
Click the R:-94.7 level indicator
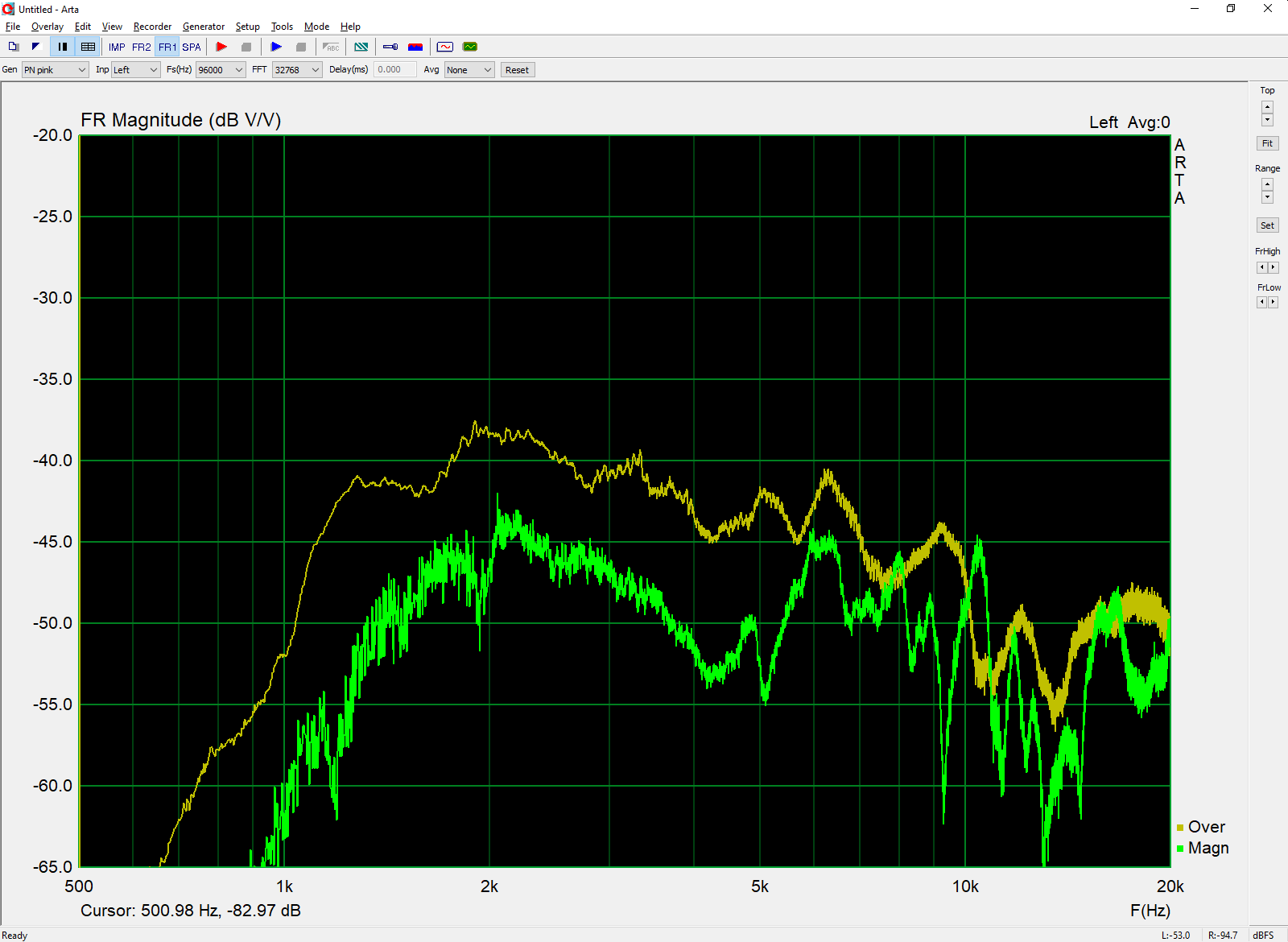click(x=1223, y=936)
